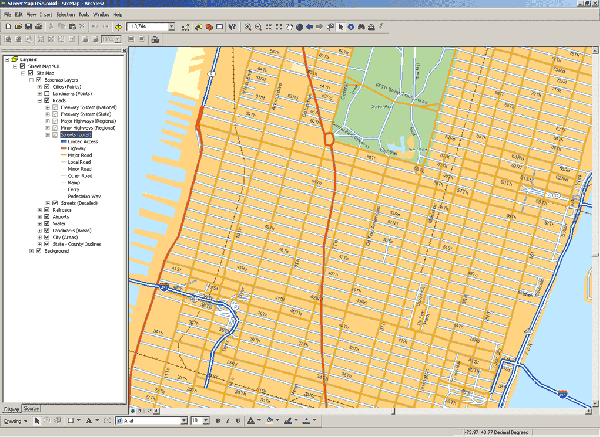Uncheck the Railroads layer
600x438 pixels.
47,210
